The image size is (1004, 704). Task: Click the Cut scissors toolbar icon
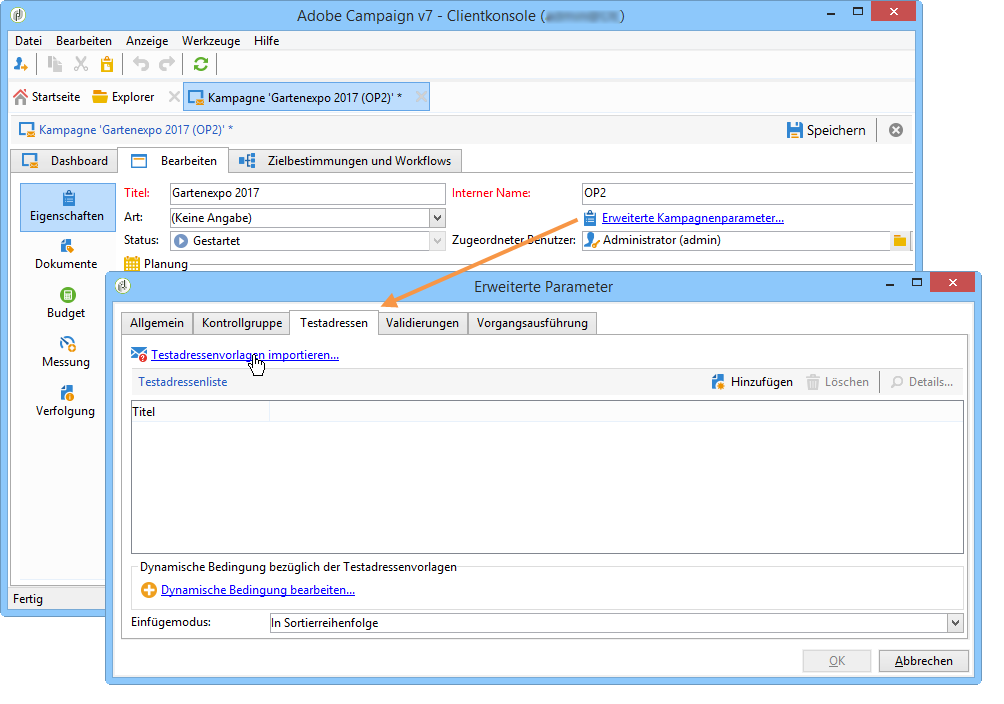click(x=81, y=64)
